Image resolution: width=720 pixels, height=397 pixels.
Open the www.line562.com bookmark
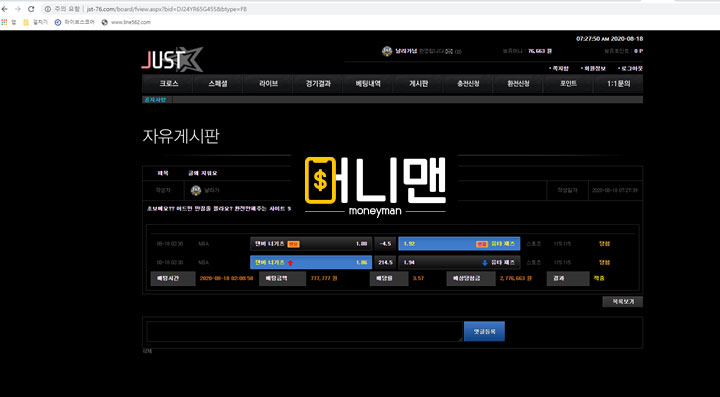pyautogui.click(x=126, y=22)
